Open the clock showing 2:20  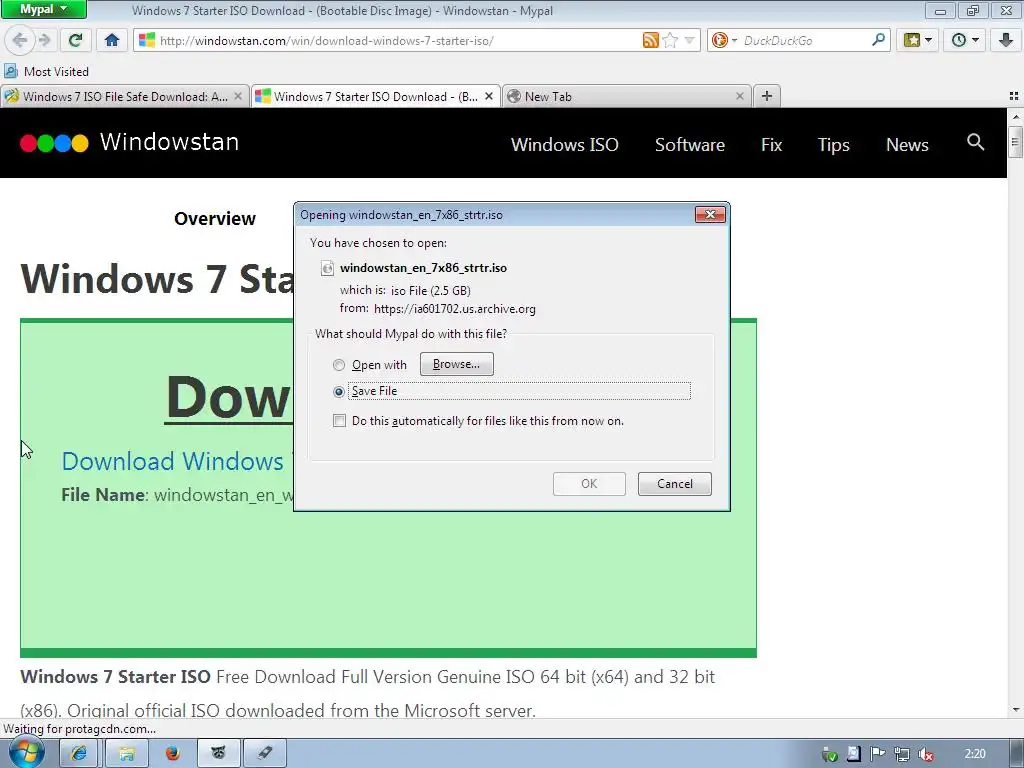[x=974, y=754]
